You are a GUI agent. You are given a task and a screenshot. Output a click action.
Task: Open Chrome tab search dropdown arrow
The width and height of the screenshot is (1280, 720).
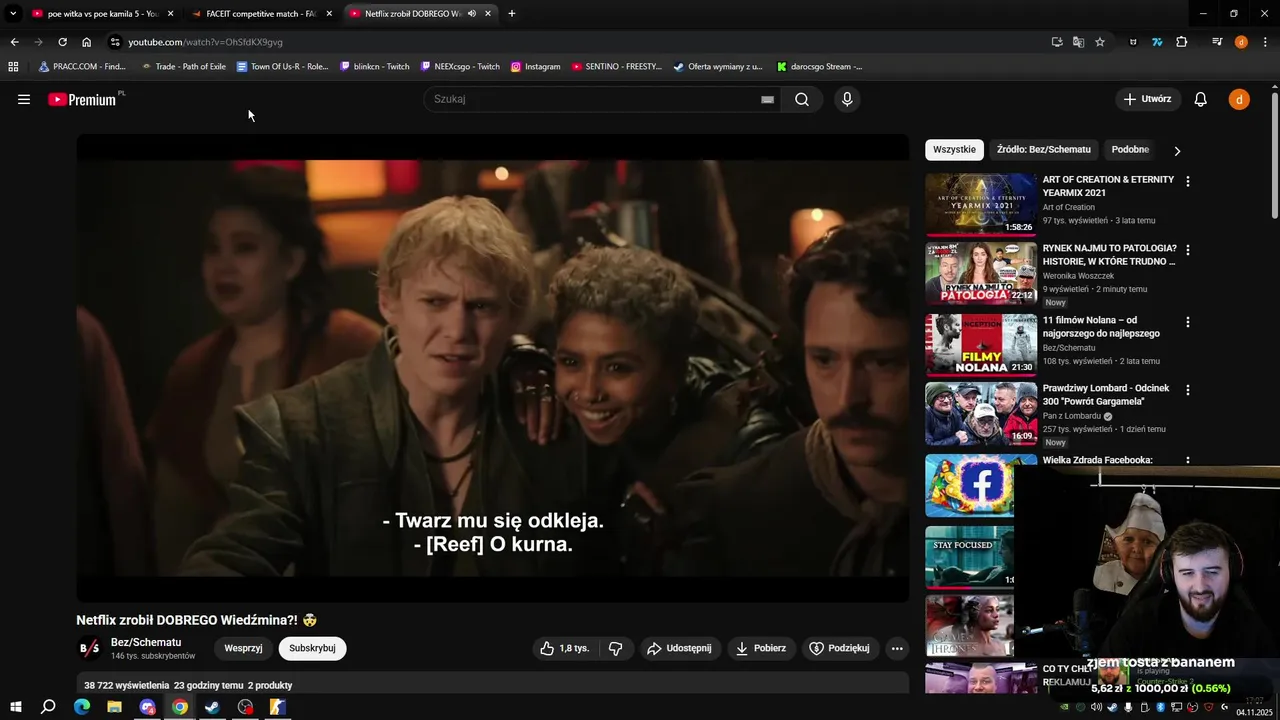point(13,13)
